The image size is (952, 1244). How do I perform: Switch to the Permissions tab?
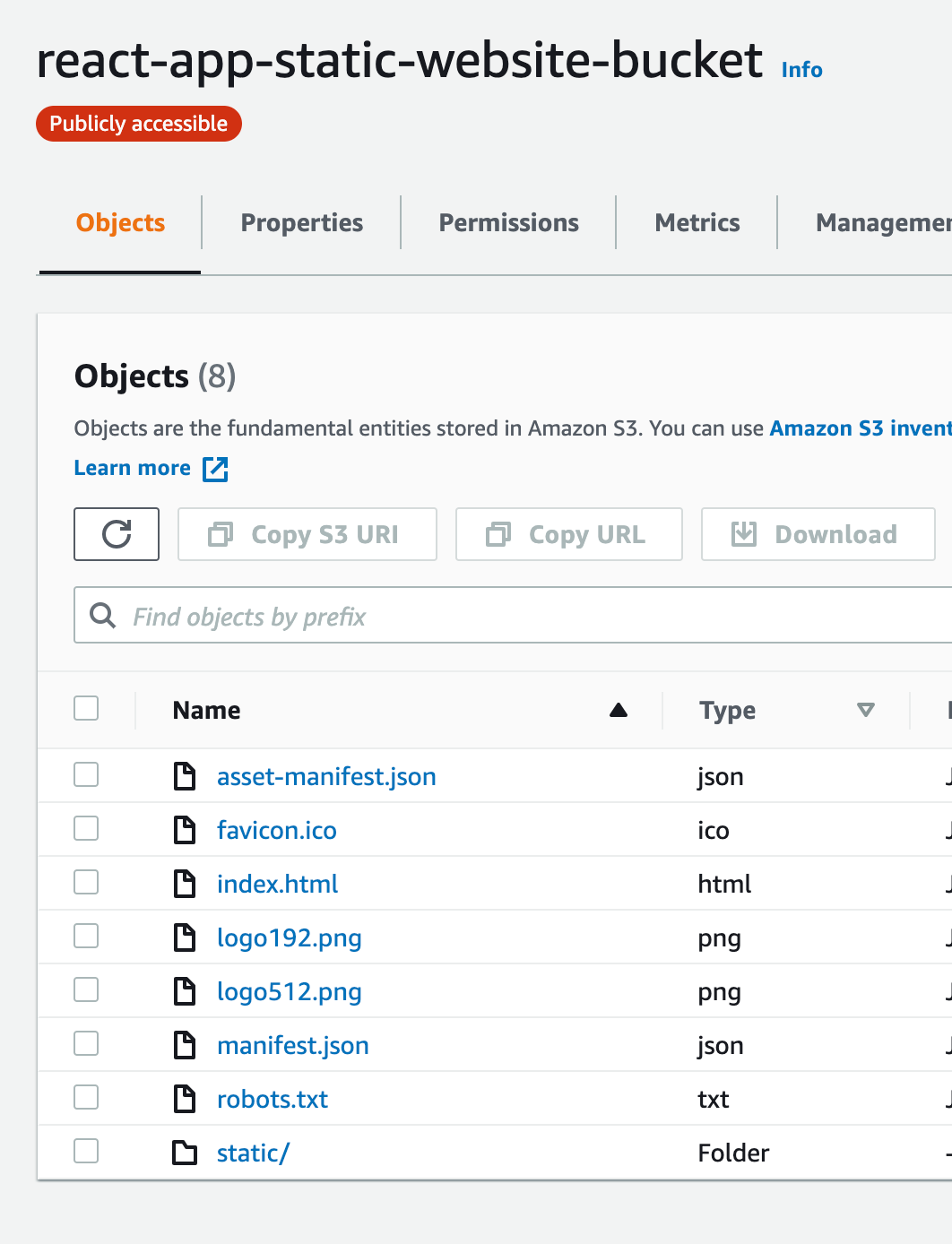coord(509,222)
